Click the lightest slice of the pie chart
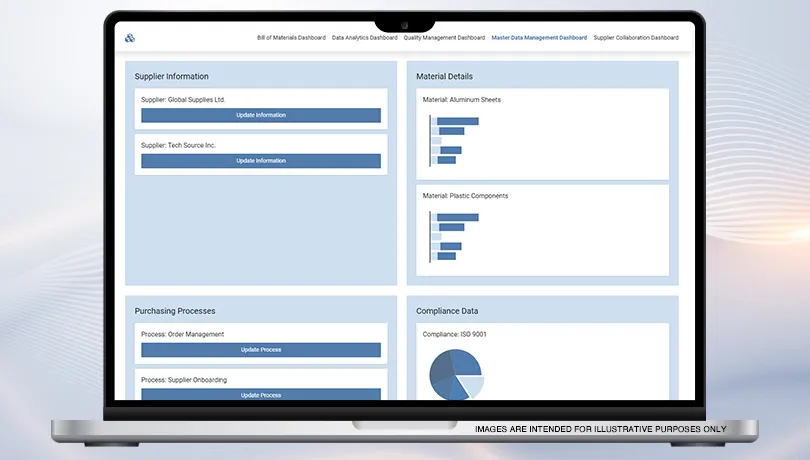This screenshot has width=810, height=460. 472,386
